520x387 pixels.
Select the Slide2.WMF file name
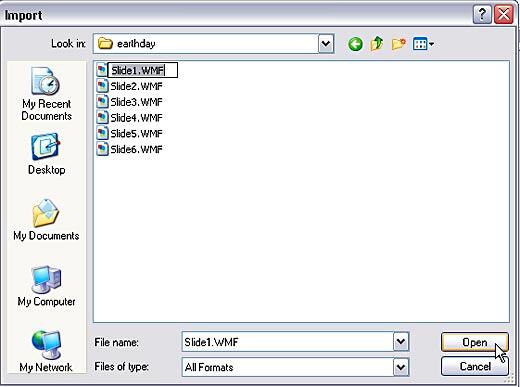(136, 86)
